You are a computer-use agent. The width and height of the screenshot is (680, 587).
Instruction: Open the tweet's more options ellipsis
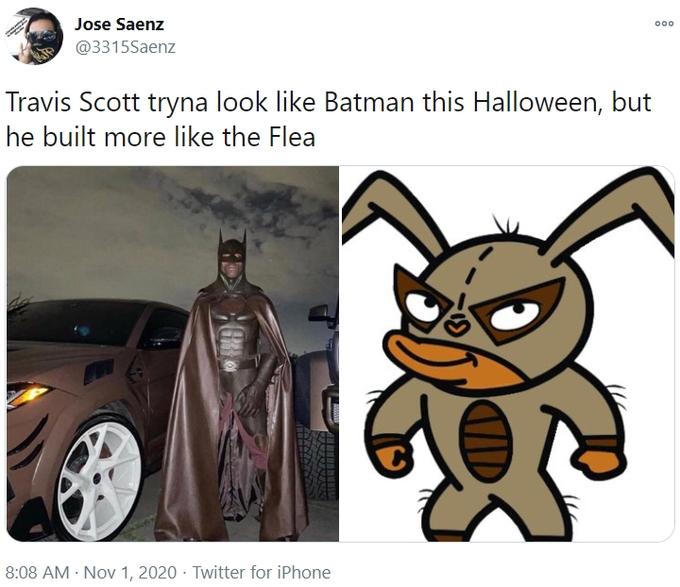pyautogui.click(x=664, y=24)
